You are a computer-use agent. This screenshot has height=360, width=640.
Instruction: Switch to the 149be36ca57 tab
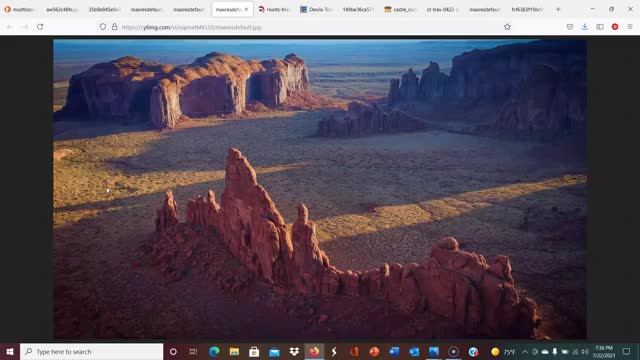pyautogui.click(x=358, y=9)
